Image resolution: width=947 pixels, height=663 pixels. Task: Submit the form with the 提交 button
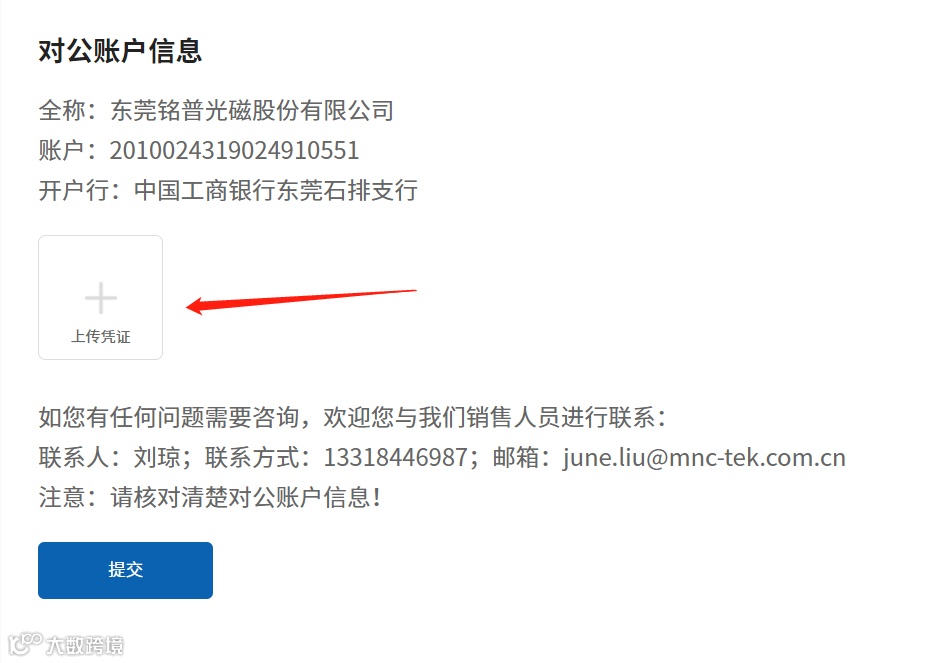pyautogui.click(x=125, y=570)
